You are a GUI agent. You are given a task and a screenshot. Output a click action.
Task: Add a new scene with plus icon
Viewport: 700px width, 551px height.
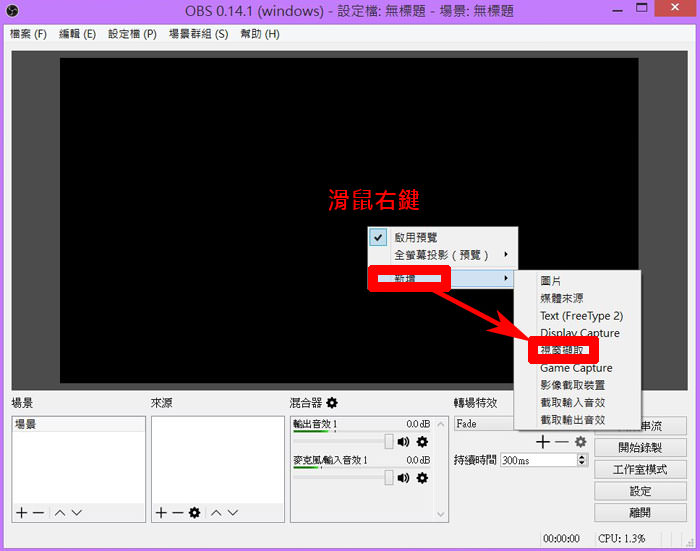click(x=21, y=513)
